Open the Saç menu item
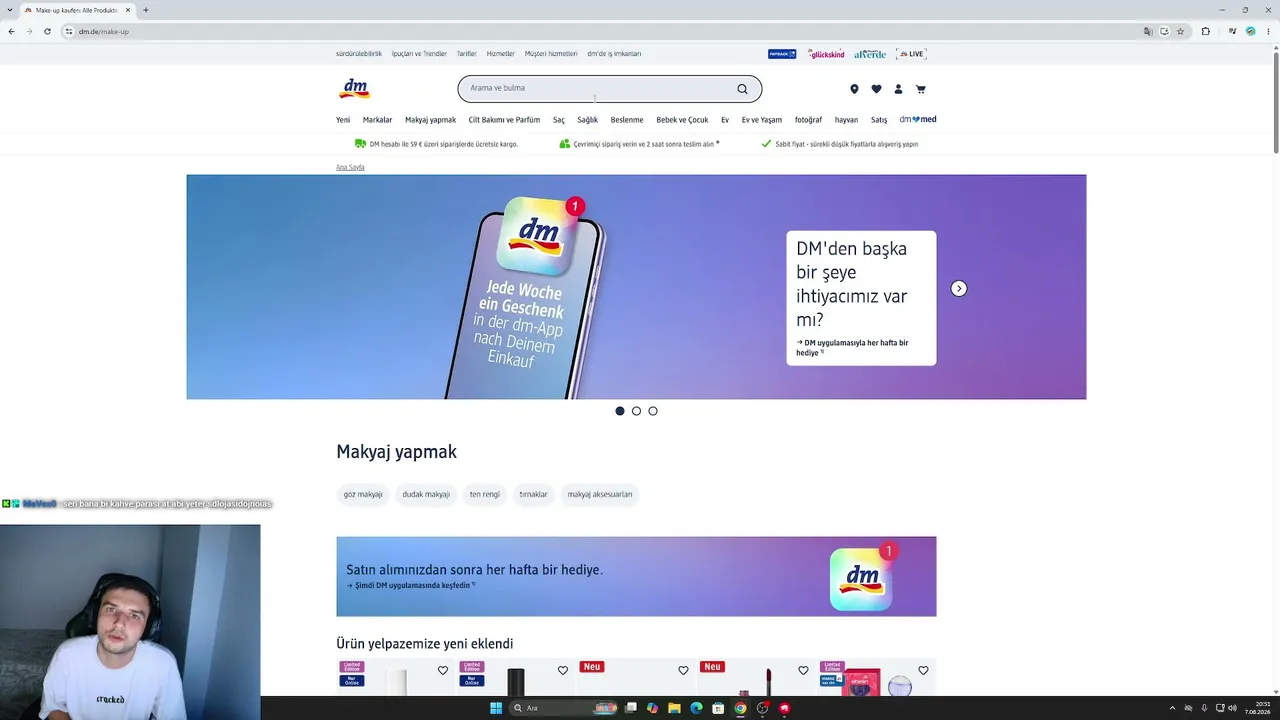 click(559, 120)
